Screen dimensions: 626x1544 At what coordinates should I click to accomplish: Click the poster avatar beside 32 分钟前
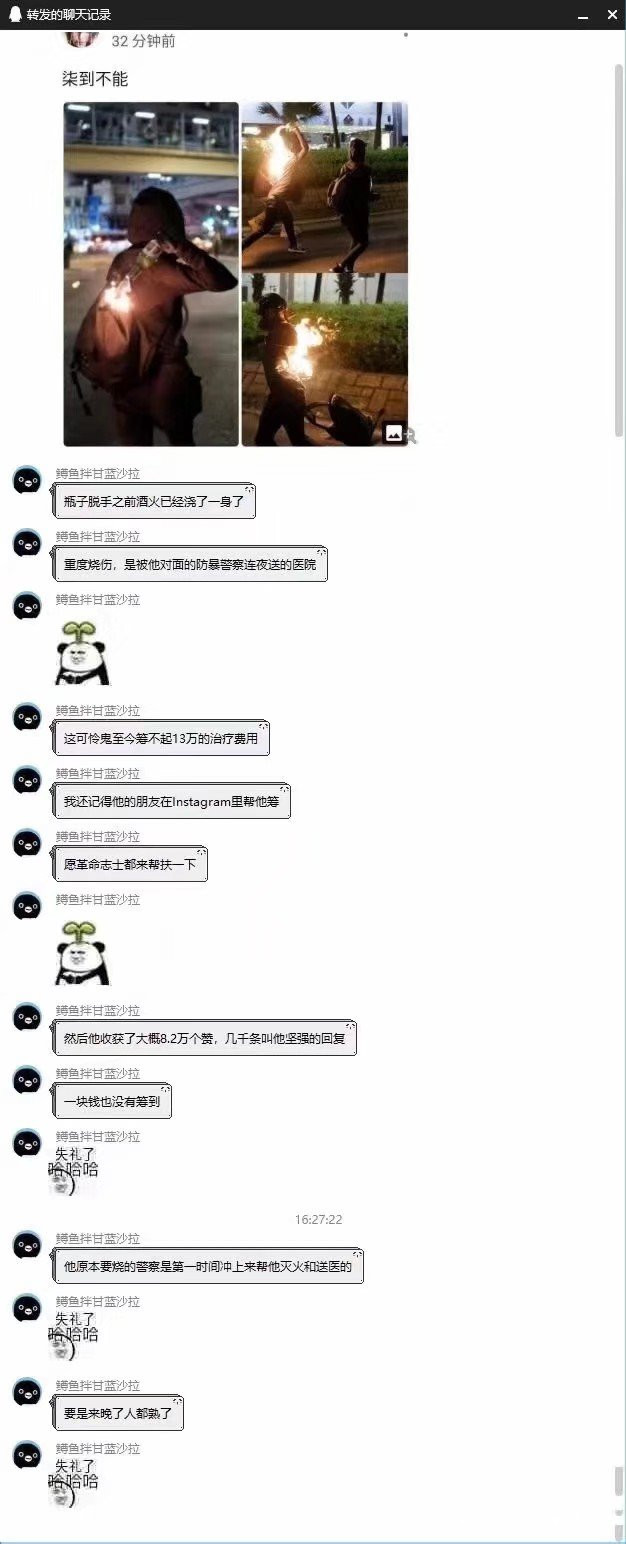tap(81, 39)
